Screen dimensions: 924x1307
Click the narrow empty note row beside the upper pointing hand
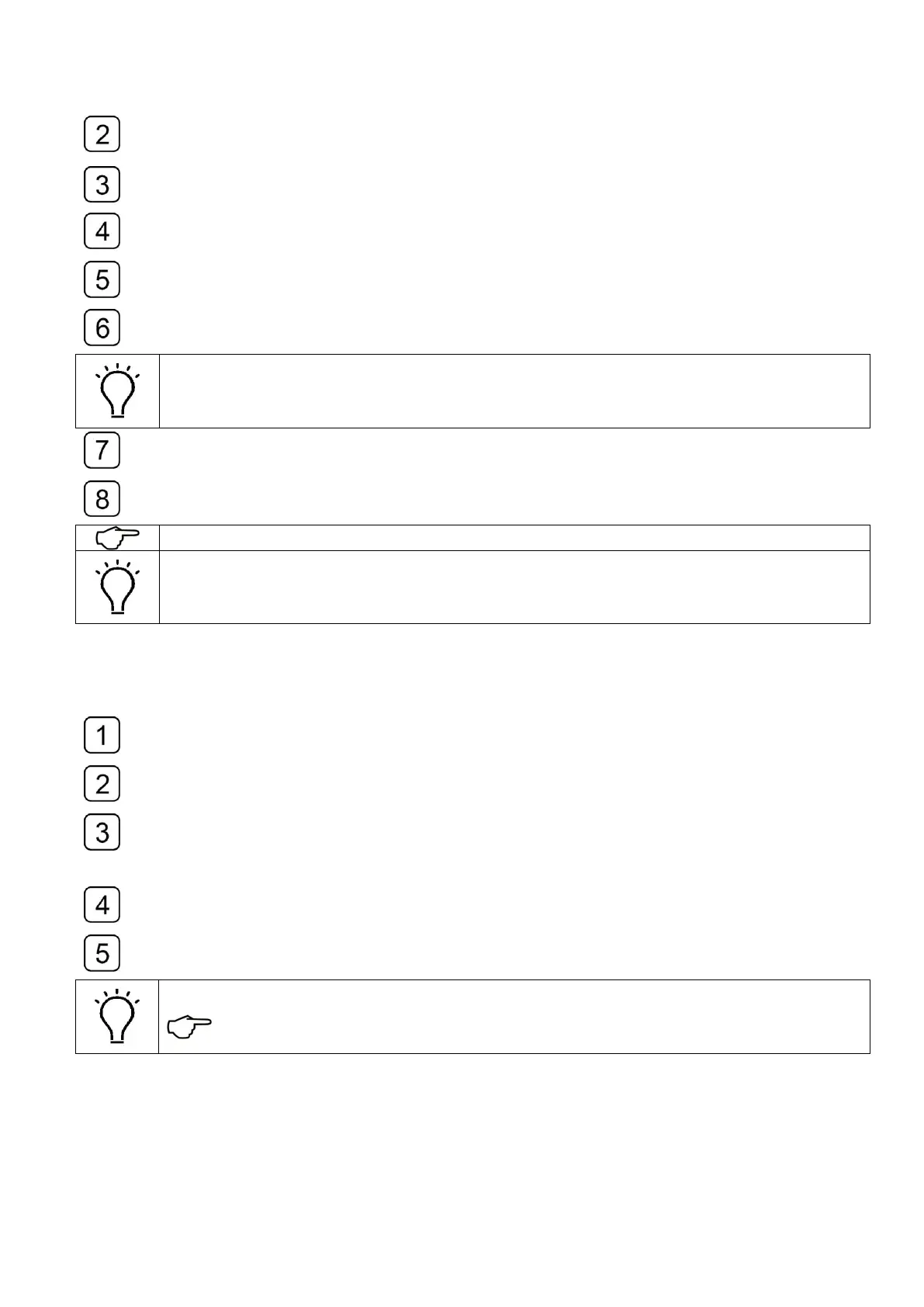pos(514,537)
